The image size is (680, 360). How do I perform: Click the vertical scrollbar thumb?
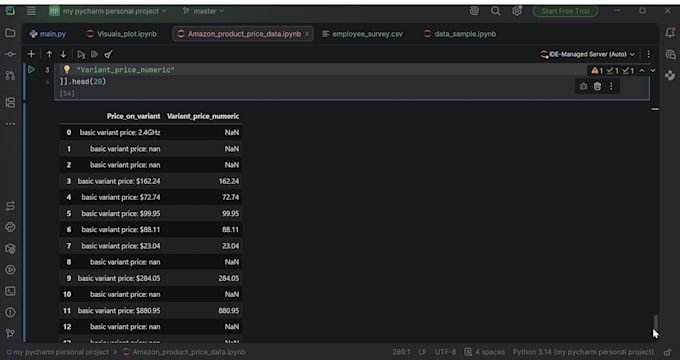pyautogui.click(x=655, y=323)
